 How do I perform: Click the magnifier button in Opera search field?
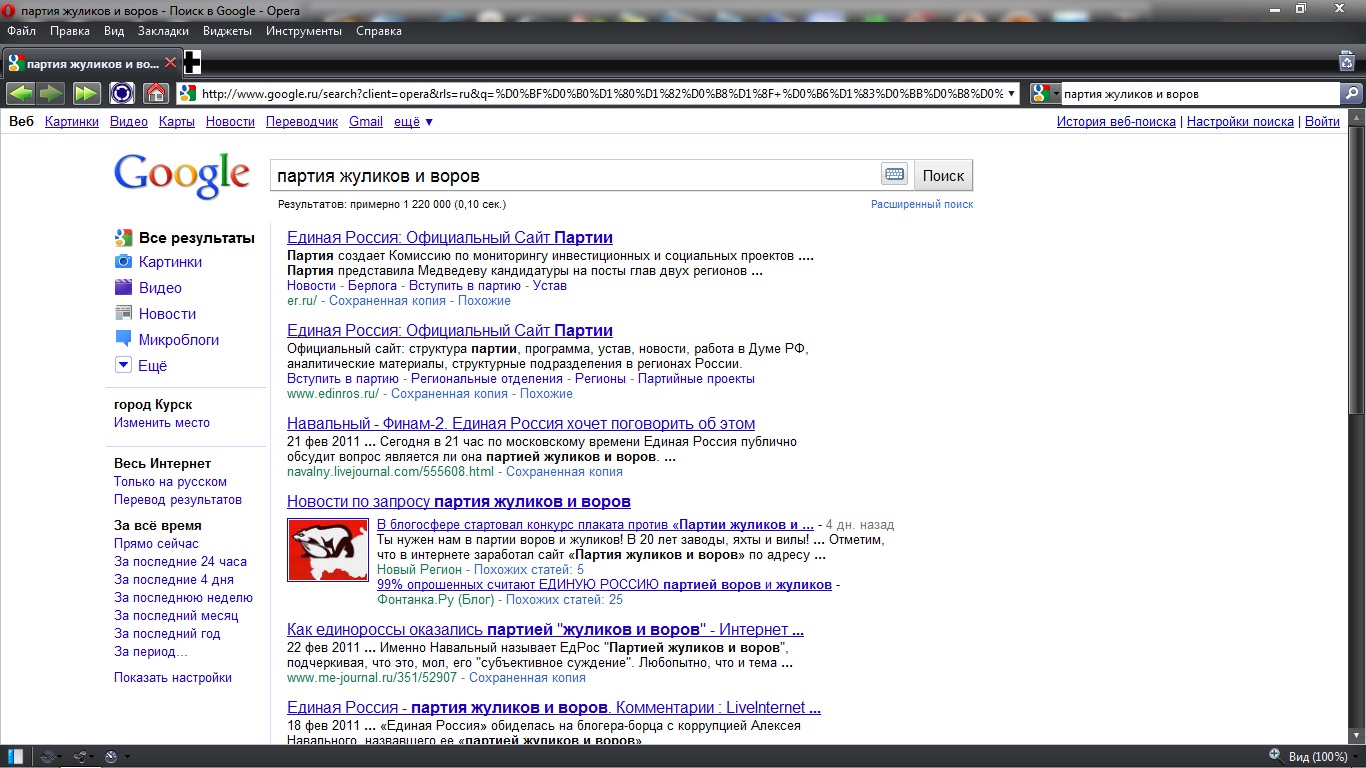[x=1351, y=94]
